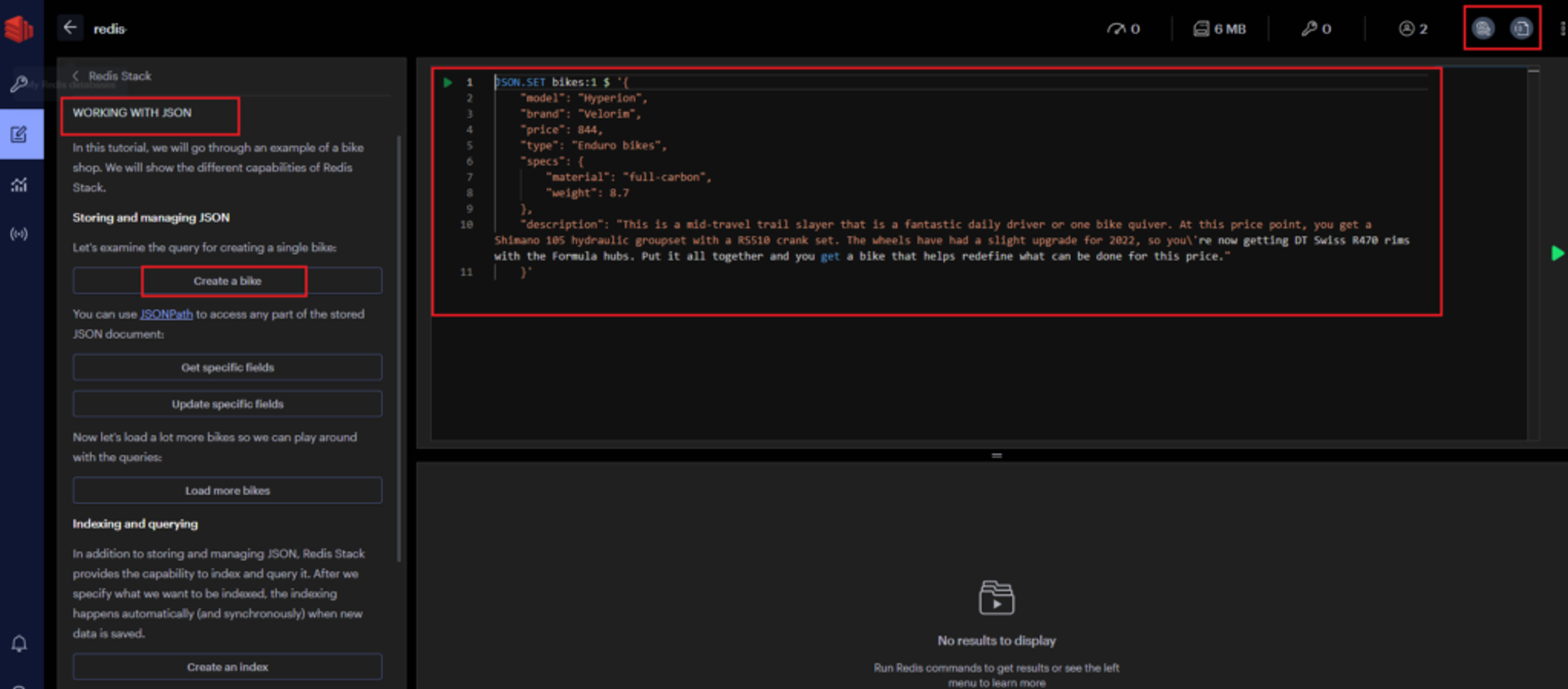
Task: Open notifications bell icon
Action: (x=20, y=643)
